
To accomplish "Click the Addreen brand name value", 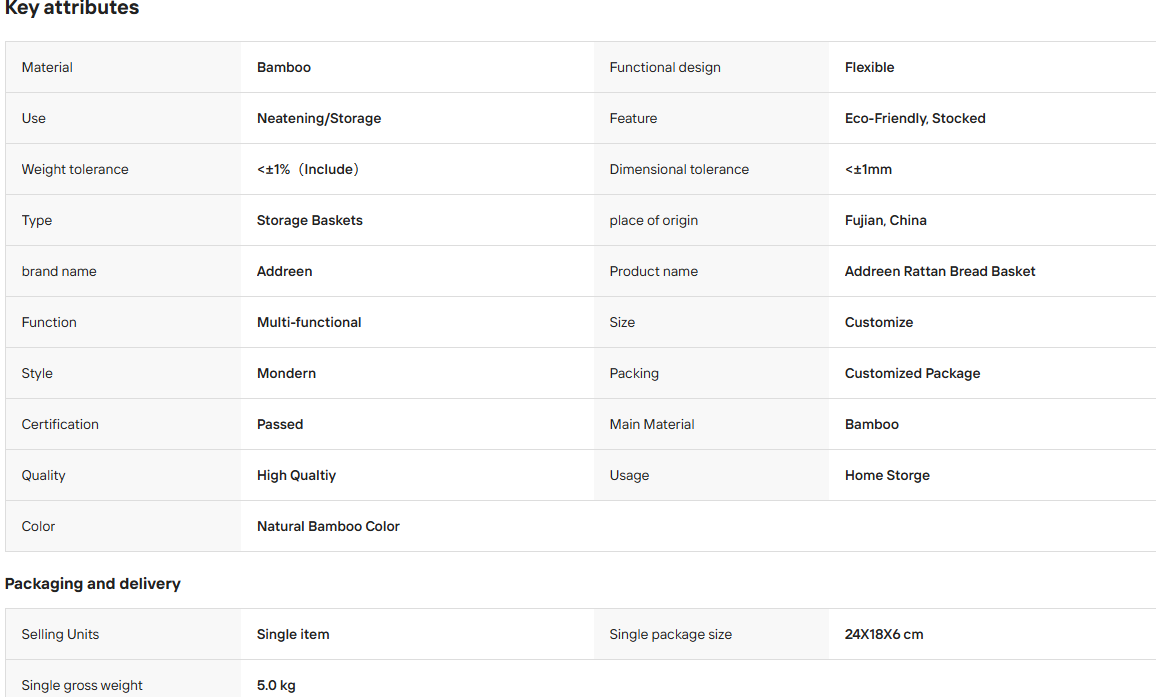I will pyautogui.click(x=285, y=271).
